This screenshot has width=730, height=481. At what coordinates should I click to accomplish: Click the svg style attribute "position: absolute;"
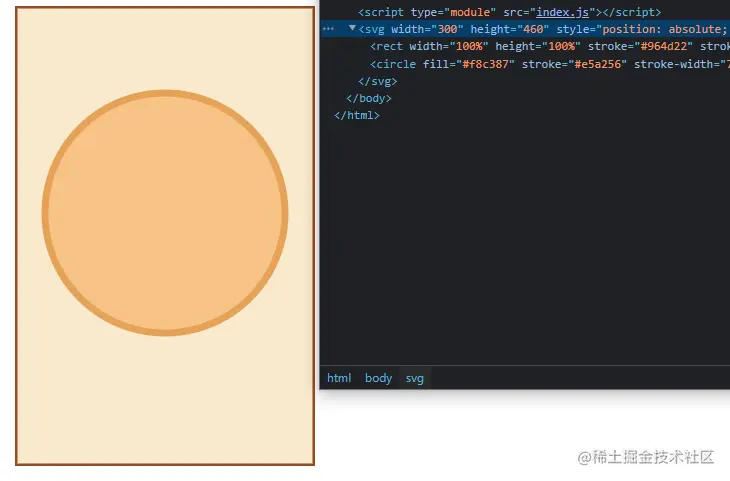pyautogui.click(x=665, y=29)
